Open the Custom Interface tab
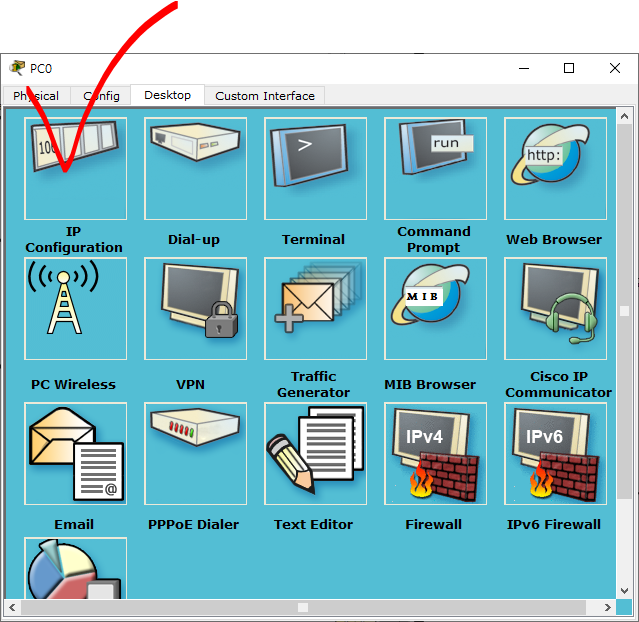The image size is (639, 622). tap(265, 96)
